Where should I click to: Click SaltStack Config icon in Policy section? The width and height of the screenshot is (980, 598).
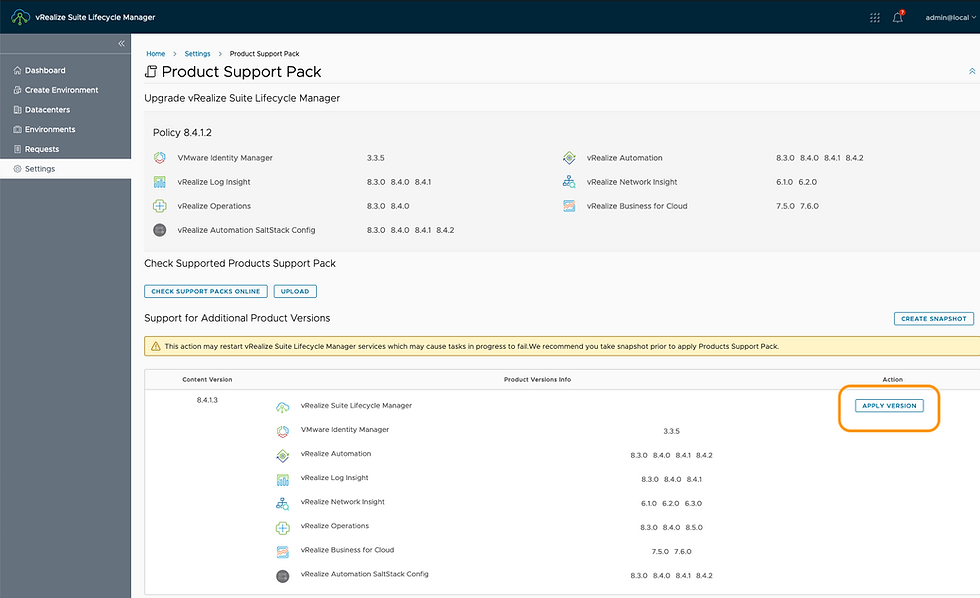pos(160,230)
